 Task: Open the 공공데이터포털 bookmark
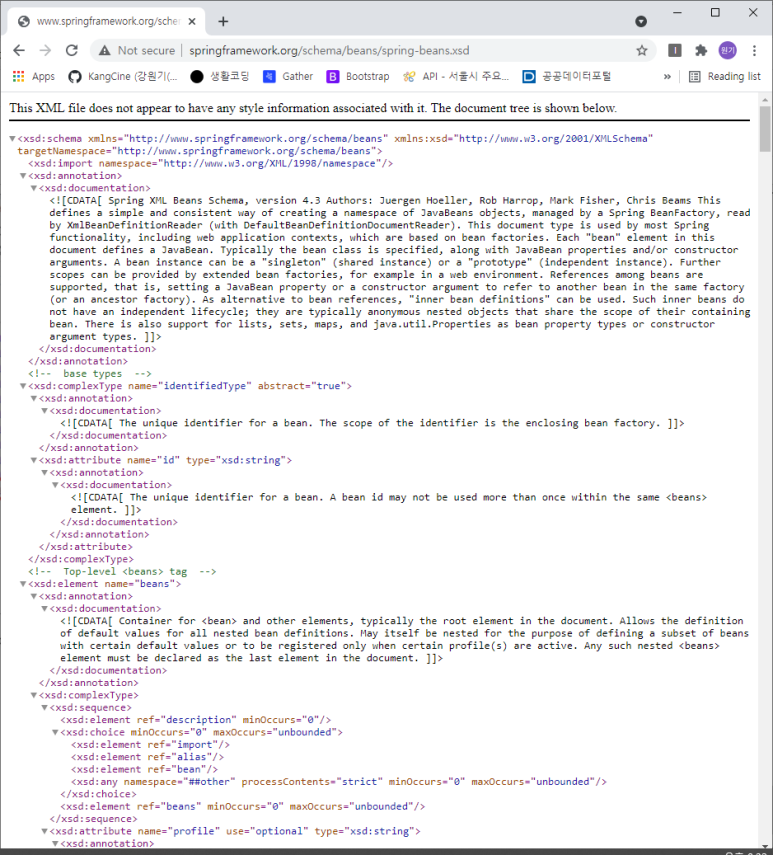click(x=567, y=76)
